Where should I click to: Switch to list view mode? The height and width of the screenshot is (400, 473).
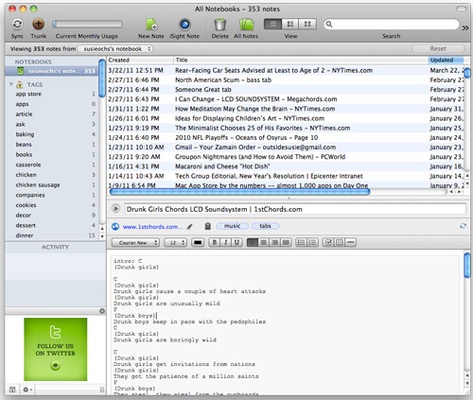tap(273, 24)
